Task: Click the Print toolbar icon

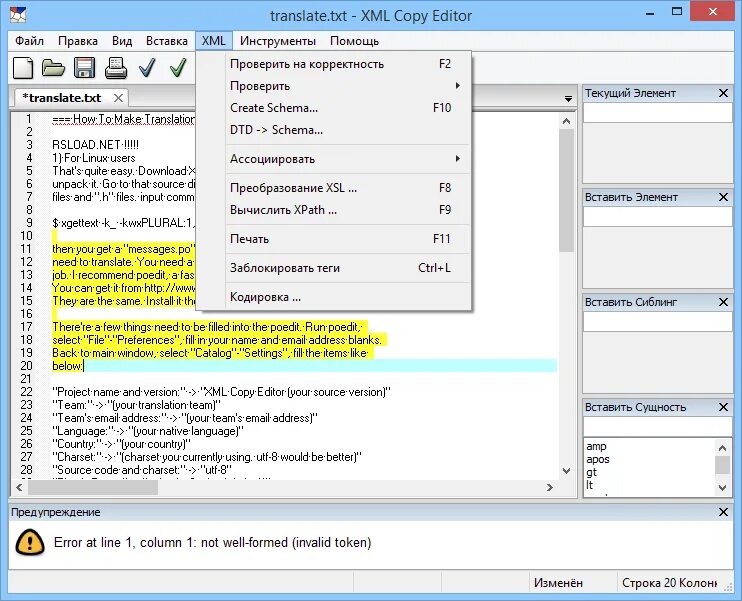Action: point(116,68)
